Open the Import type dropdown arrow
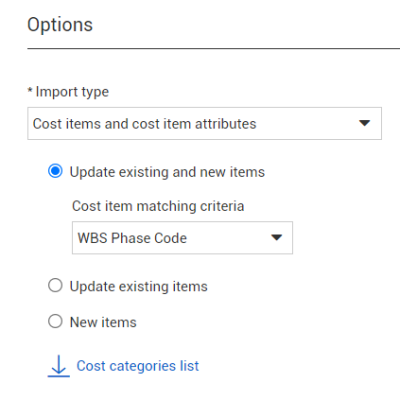Viewport: 400px width, 400px height. pos(364,123)
